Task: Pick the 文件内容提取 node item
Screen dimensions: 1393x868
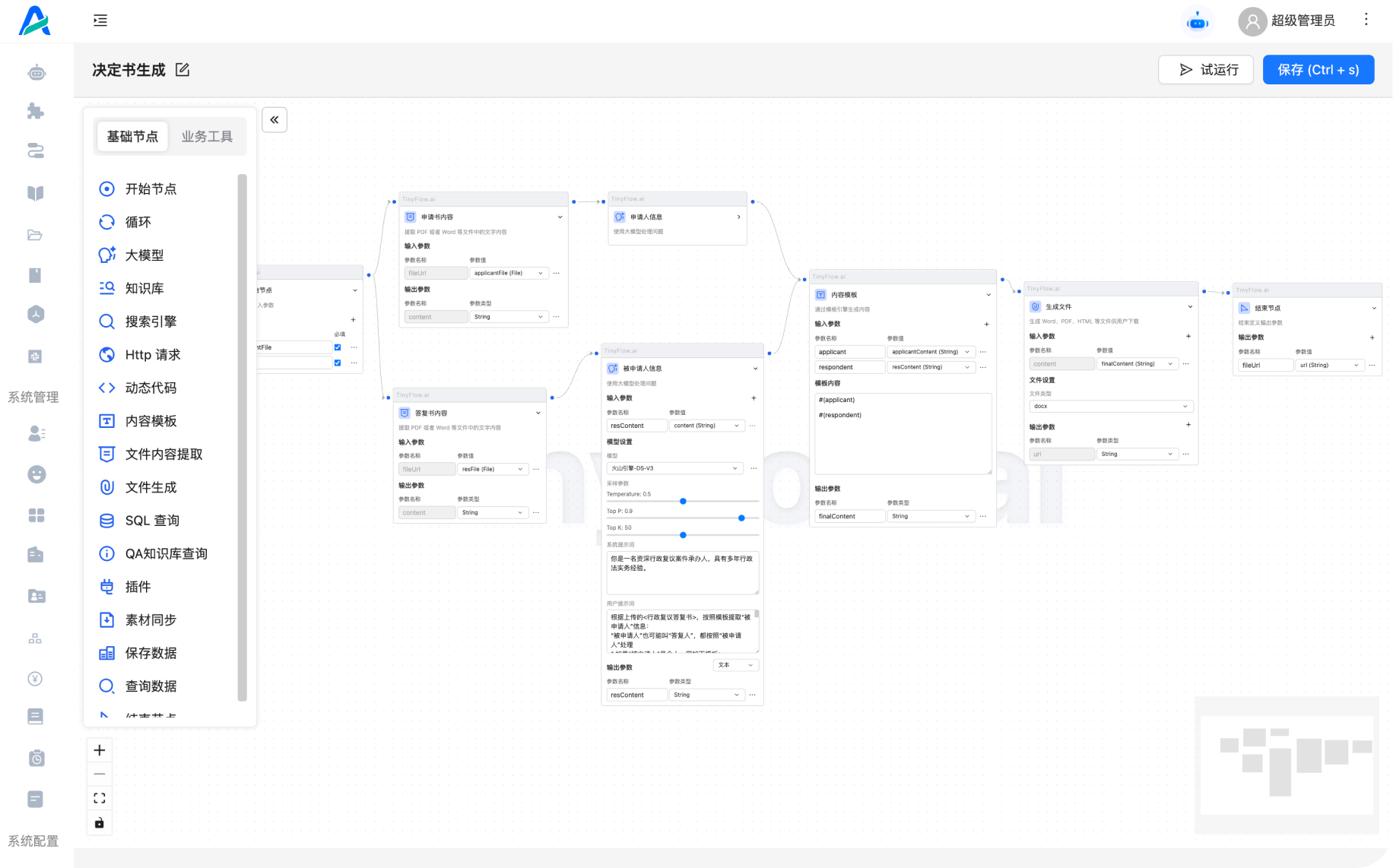Action: coord(163,455)
